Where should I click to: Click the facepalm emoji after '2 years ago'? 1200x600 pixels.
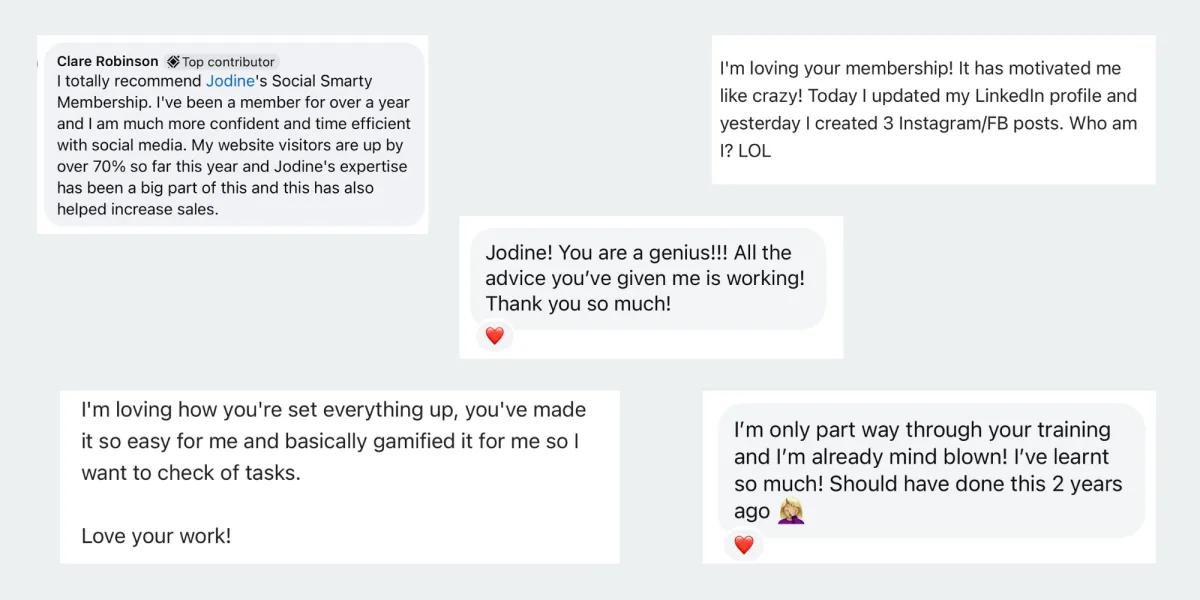(x=791, y=512)
